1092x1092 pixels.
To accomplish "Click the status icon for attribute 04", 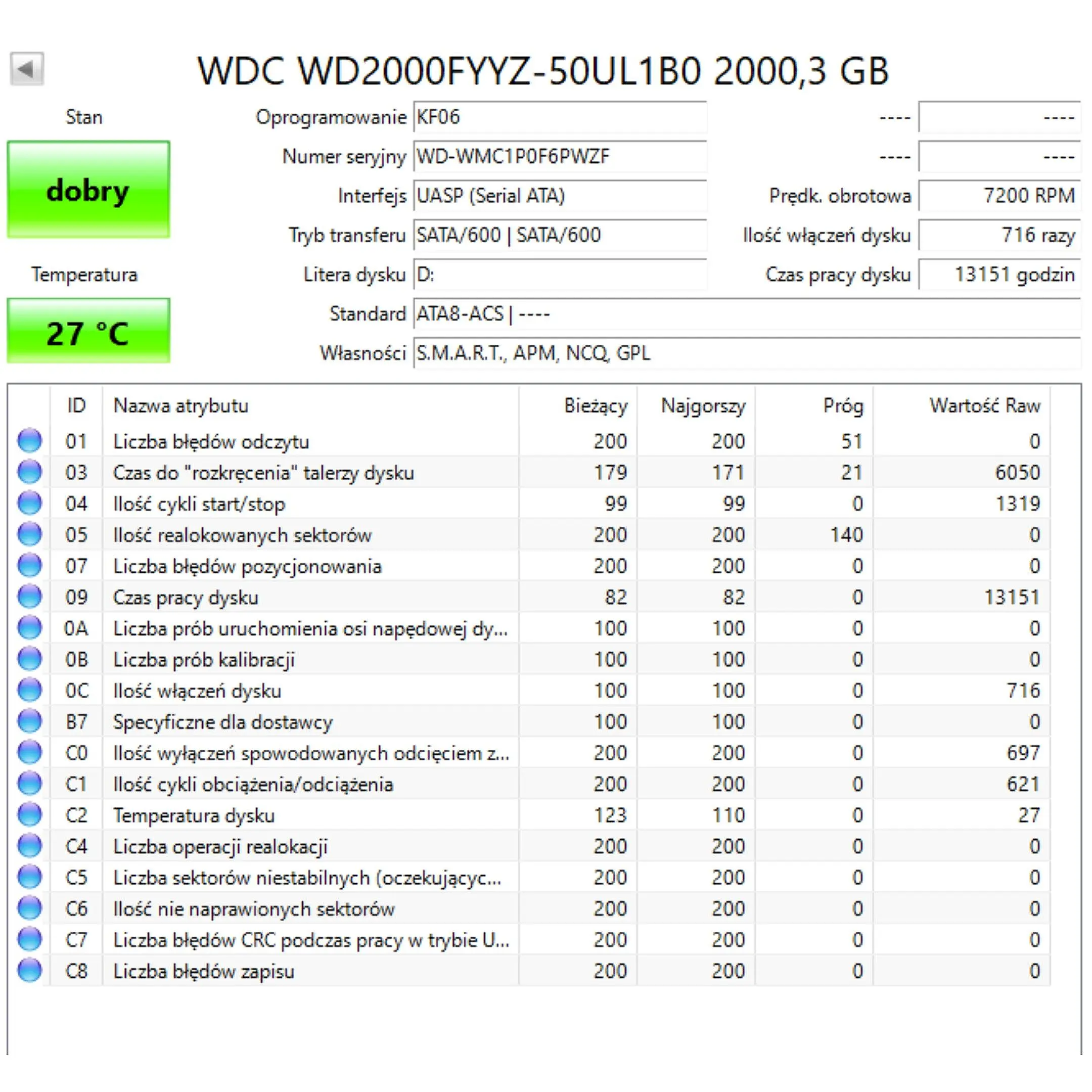I will tap(29, 503).
